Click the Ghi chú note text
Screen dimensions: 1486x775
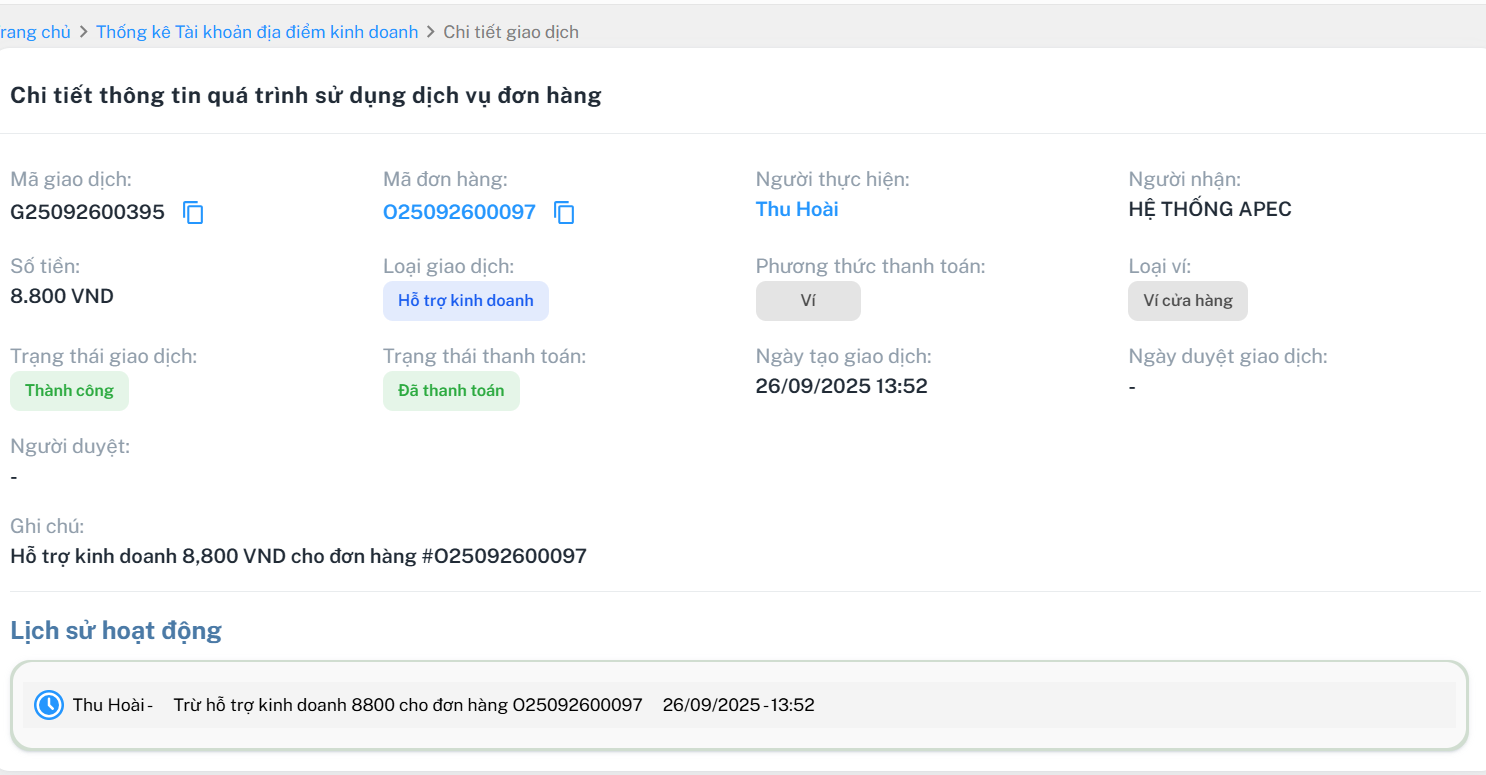tap(298, 556)
